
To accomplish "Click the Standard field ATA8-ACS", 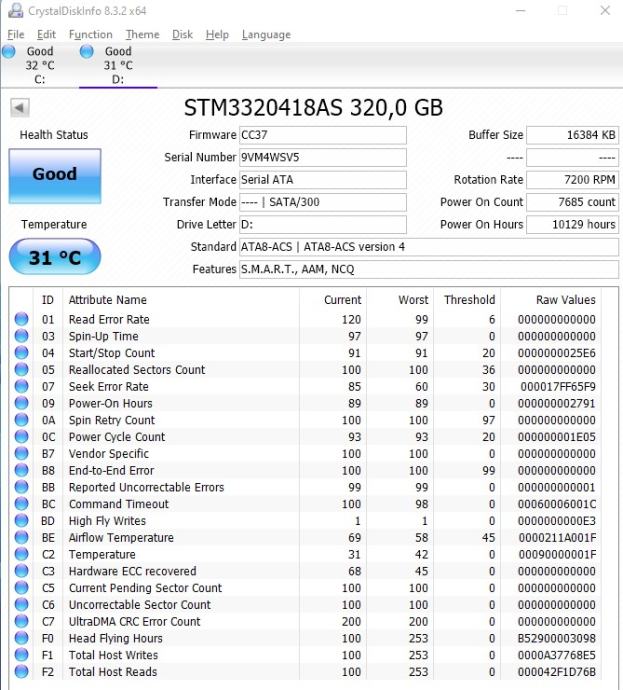I will (x=429, y=247).
